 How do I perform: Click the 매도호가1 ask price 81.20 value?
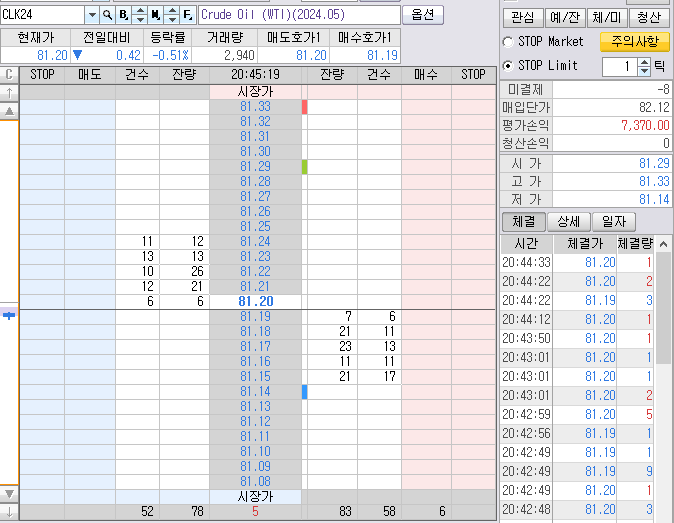(x=294, y=55)
